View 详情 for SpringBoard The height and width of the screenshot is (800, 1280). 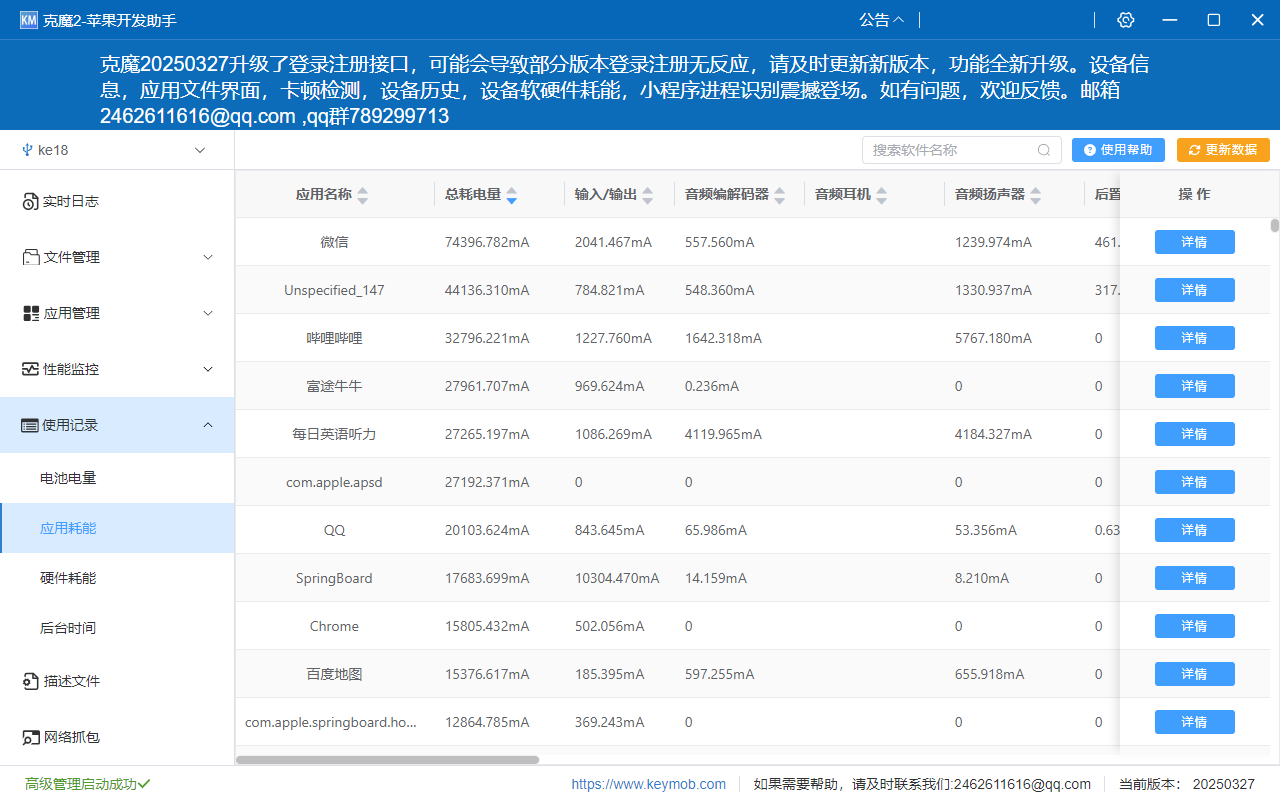(x=1194, y=578)
